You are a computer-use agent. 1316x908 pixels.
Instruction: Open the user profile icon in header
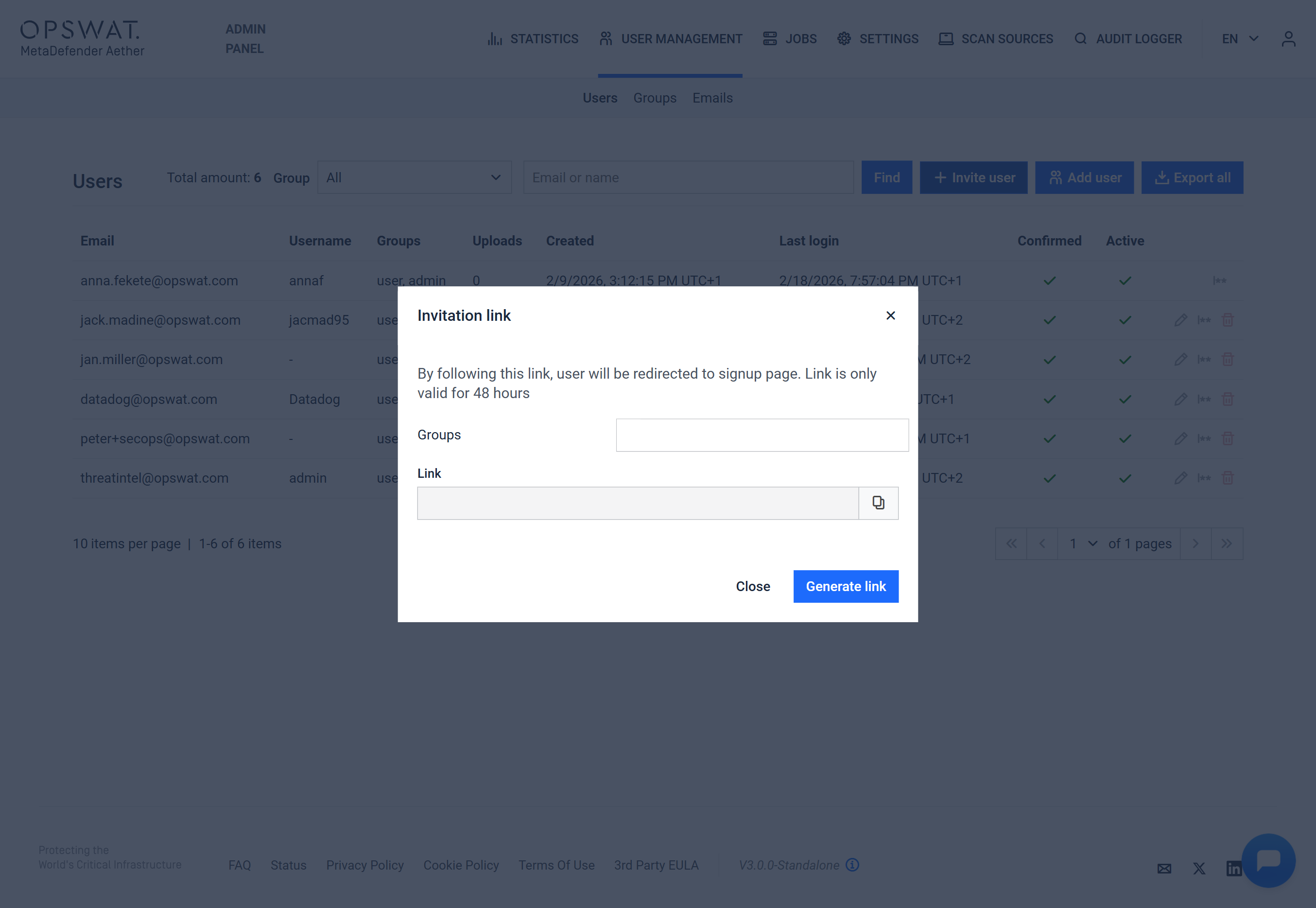pos(1288,39)
